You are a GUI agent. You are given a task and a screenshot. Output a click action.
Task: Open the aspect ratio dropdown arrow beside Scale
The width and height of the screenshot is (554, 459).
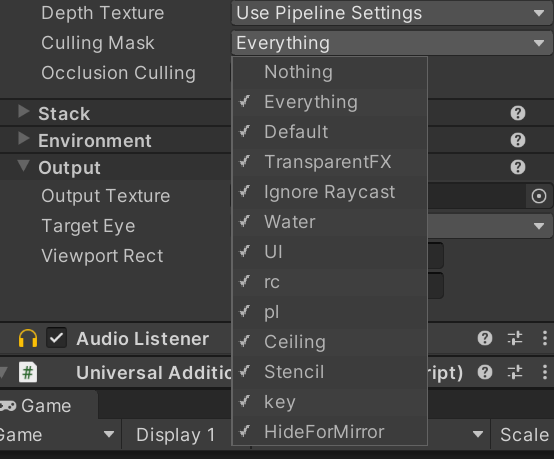(478, 434)
